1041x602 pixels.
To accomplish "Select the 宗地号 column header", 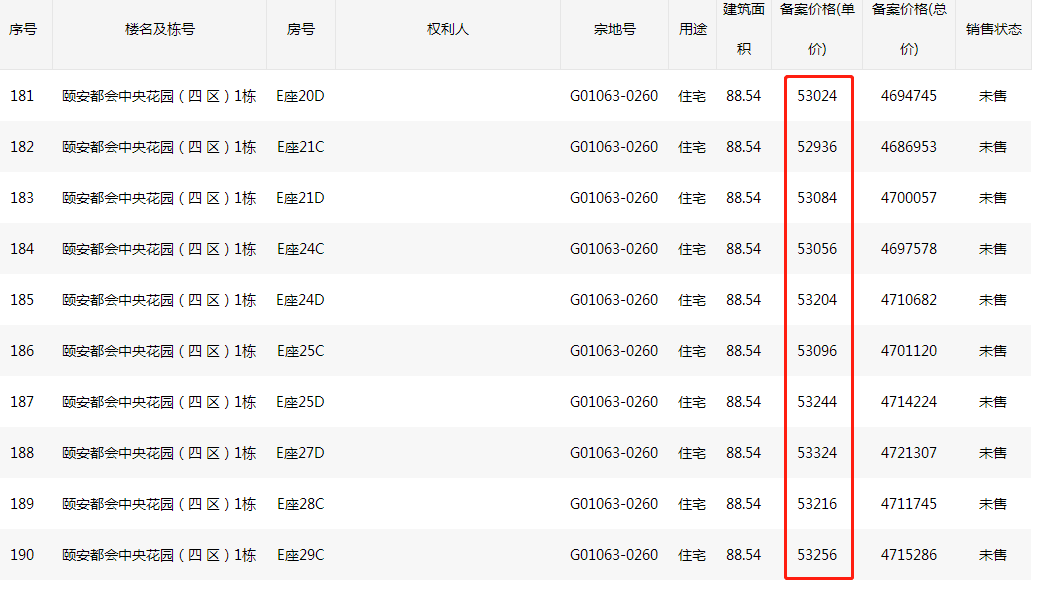I will (x=614, y=29).
